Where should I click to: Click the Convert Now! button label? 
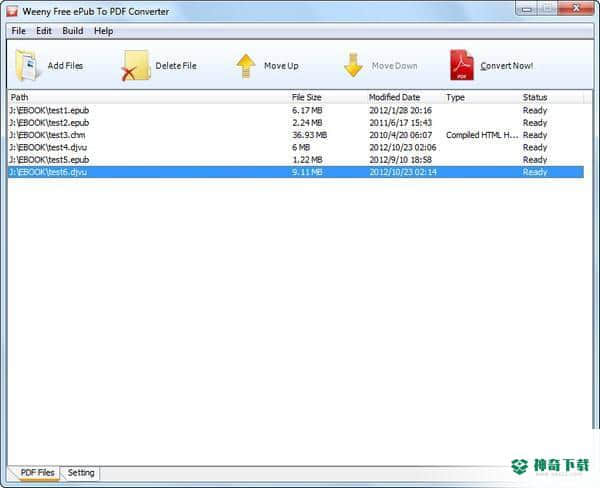click(x=507, y=66)
